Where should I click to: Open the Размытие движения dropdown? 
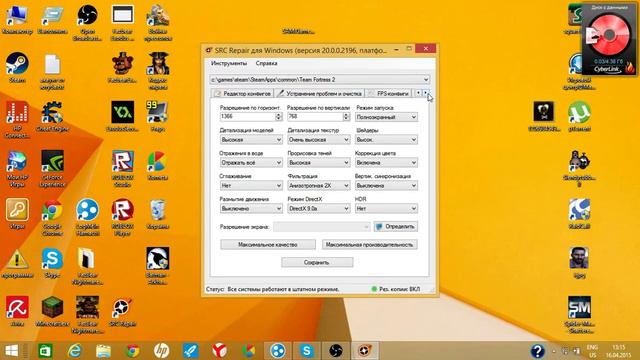coord(251,209)
